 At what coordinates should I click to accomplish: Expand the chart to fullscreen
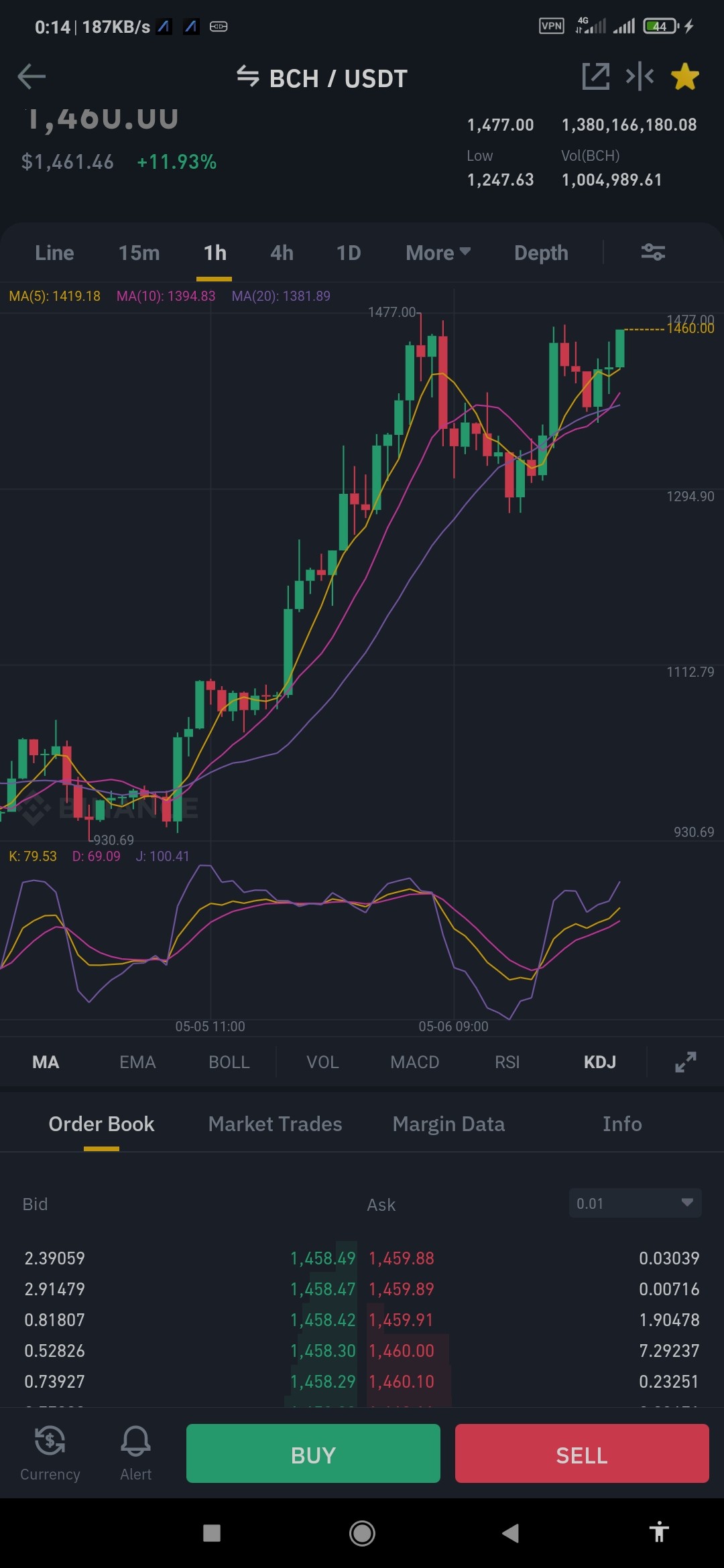click(x=685, y=1062)
